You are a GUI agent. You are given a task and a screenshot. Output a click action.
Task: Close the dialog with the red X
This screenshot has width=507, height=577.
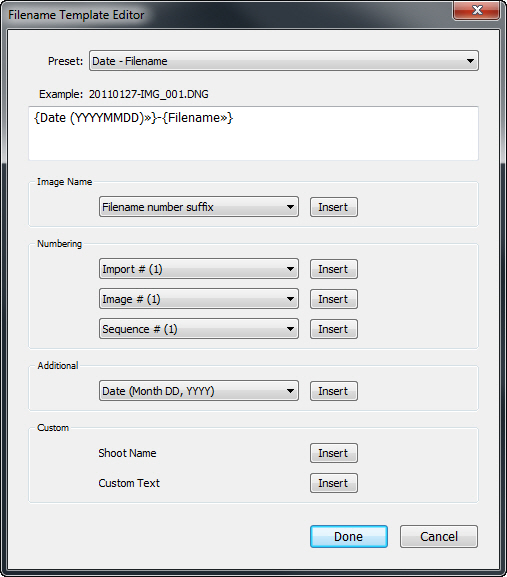pos(476,10)
